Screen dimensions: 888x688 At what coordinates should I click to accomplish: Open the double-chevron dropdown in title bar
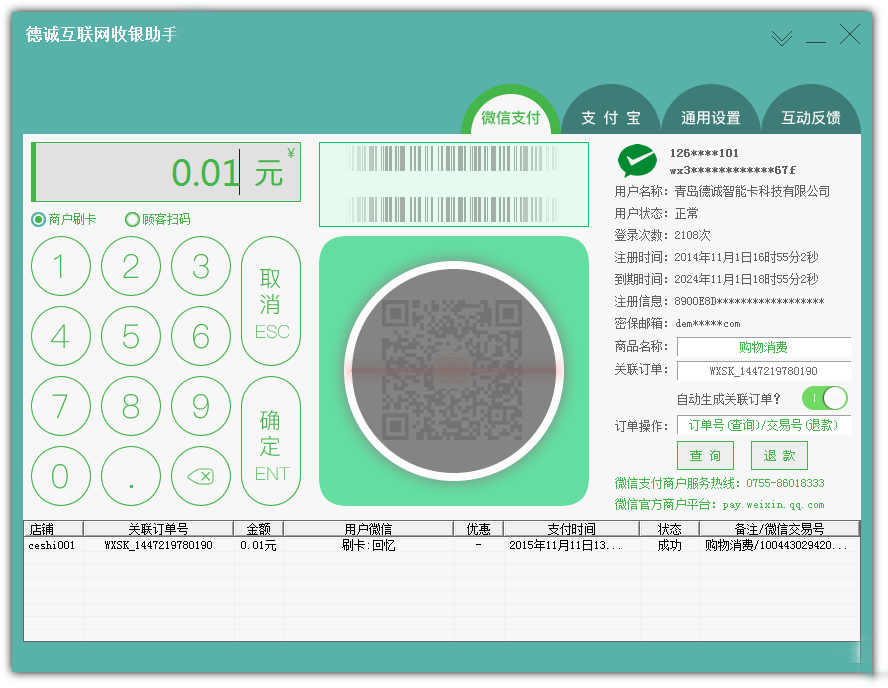(x=781, y=38)
